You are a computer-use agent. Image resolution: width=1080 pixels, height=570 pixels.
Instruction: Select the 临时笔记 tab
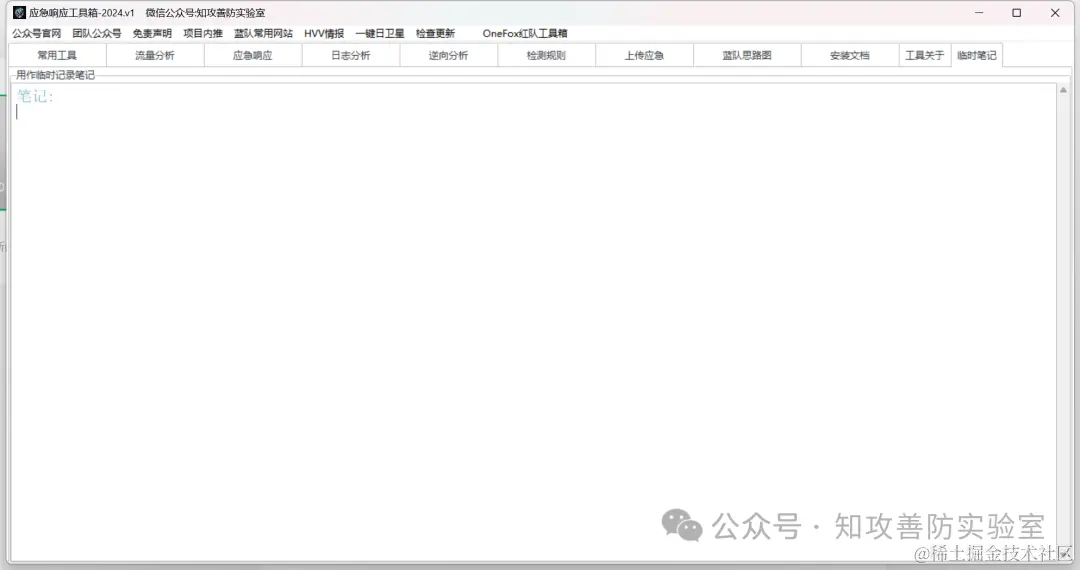coord(977,55)
